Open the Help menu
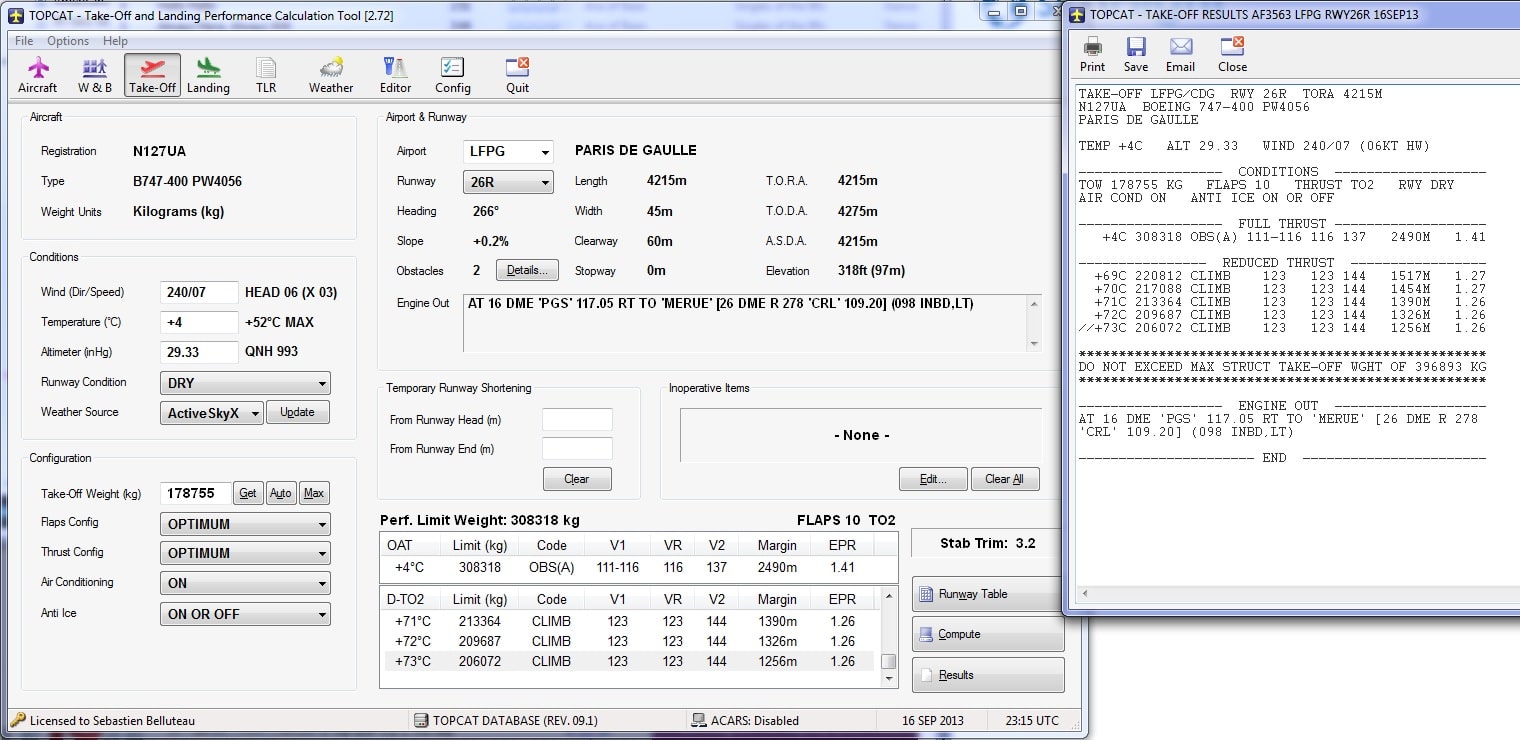The height and width of the screenshot is (740, 1520). point(115,41)
